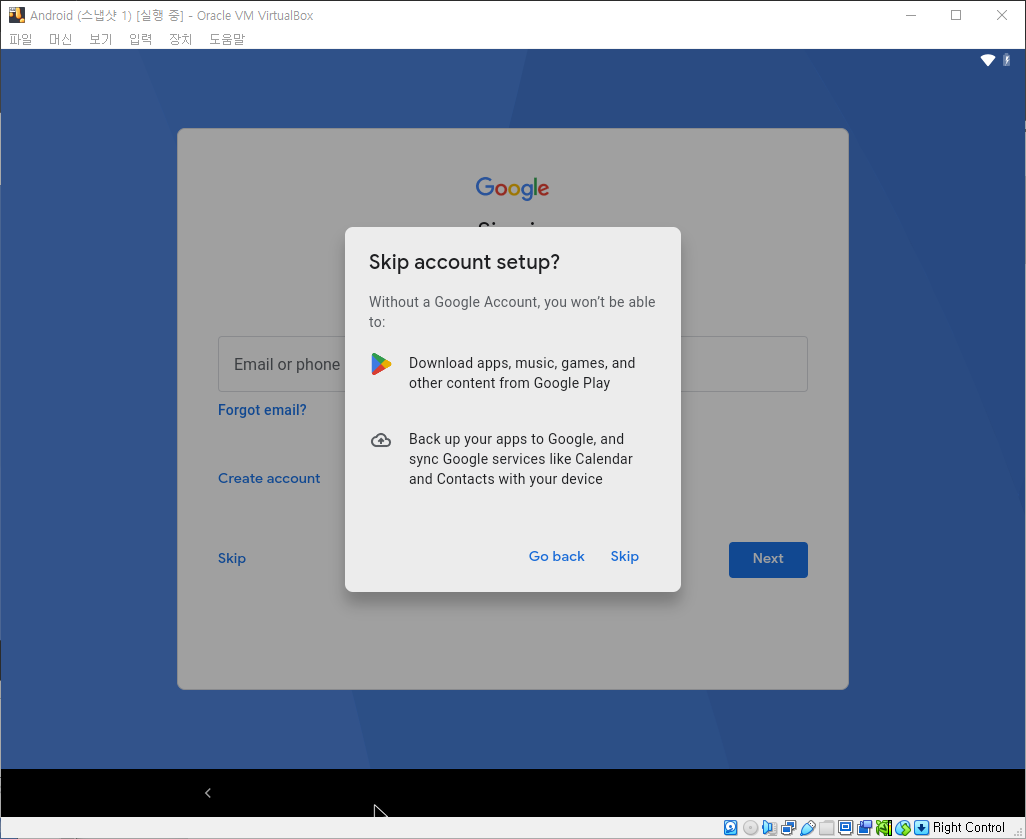
Task: Click the optical disc status icon
Action: [751, 828]
